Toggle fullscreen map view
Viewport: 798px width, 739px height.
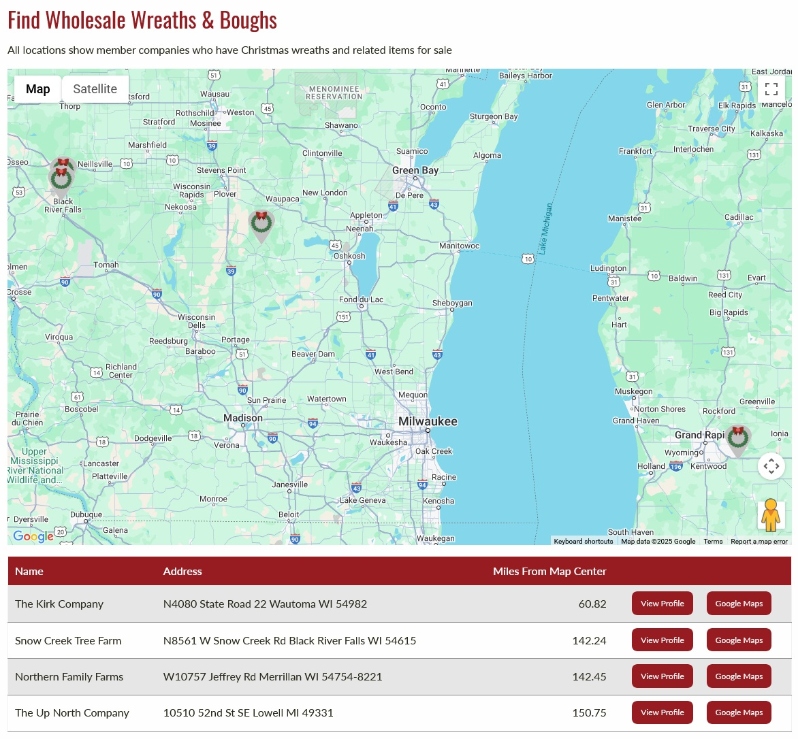[771, 88]
